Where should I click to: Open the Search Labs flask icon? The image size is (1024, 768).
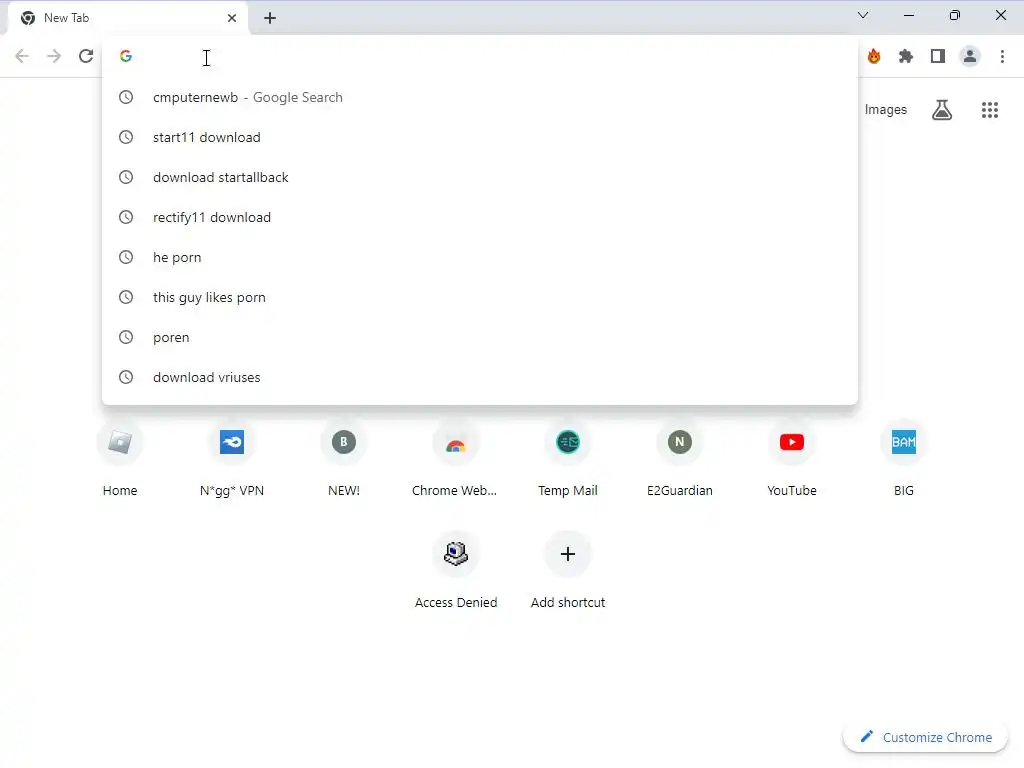(942, 110)
